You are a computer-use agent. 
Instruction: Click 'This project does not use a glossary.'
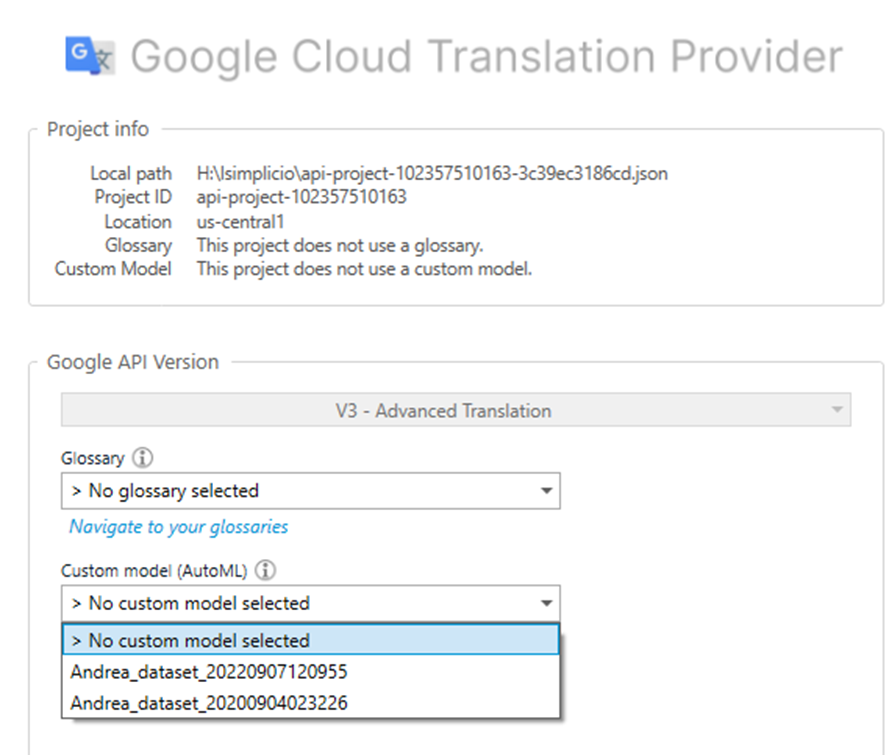click(x=340, y=245)
